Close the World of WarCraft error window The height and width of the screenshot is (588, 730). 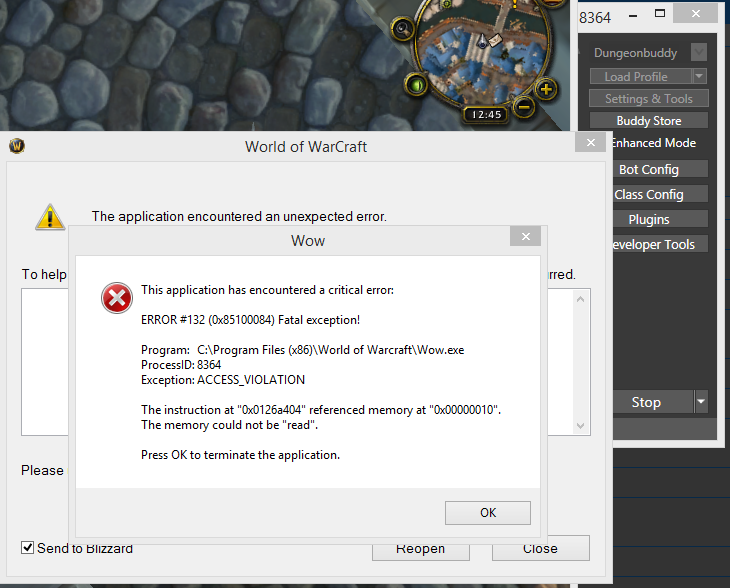pyautogui.click(x=590, y=142)
